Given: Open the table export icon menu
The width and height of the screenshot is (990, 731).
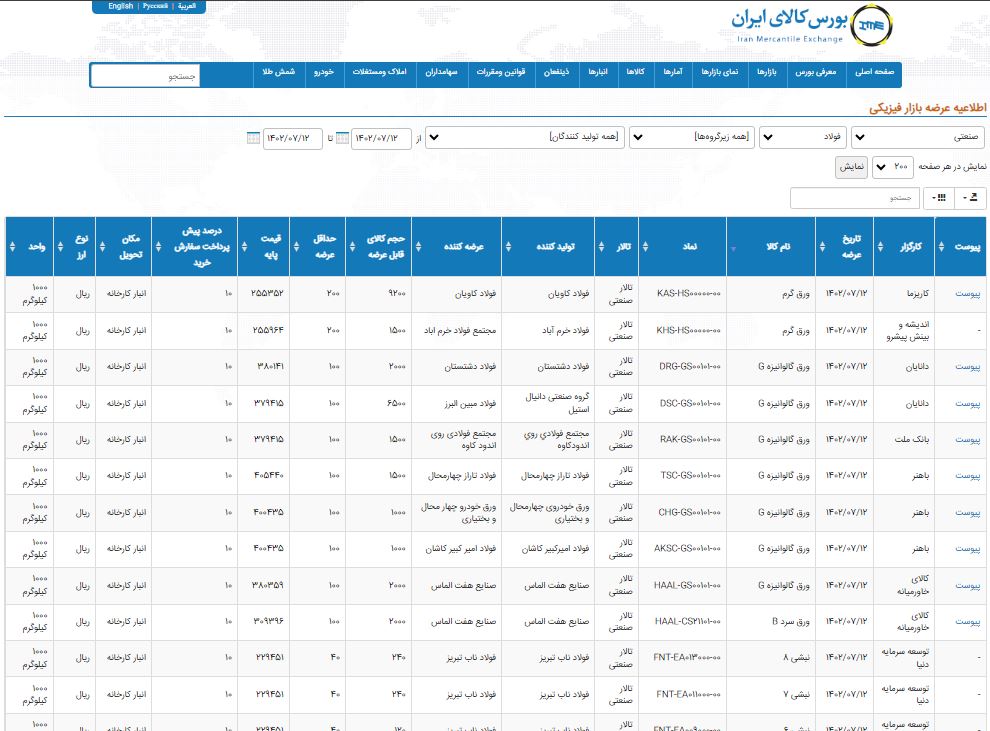Looking at the screenshot, I should point(970,198).
